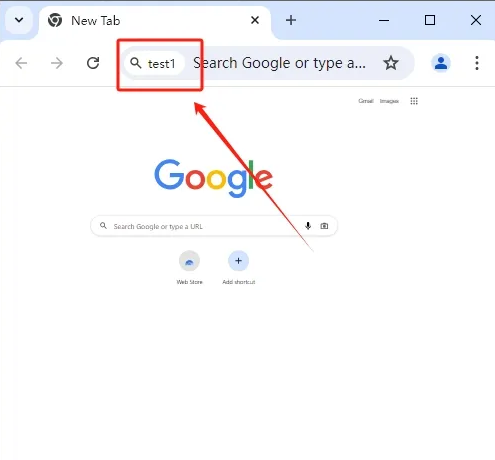Image resolution: width=495 pixels, height=460 pixels.
Task: Click the Add shortcut button
Action: 239,268
